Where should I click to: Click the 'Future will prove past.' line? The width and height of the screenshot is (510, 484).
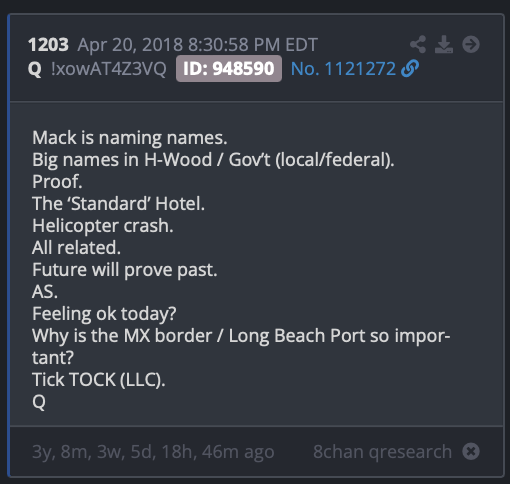point(125,270)
